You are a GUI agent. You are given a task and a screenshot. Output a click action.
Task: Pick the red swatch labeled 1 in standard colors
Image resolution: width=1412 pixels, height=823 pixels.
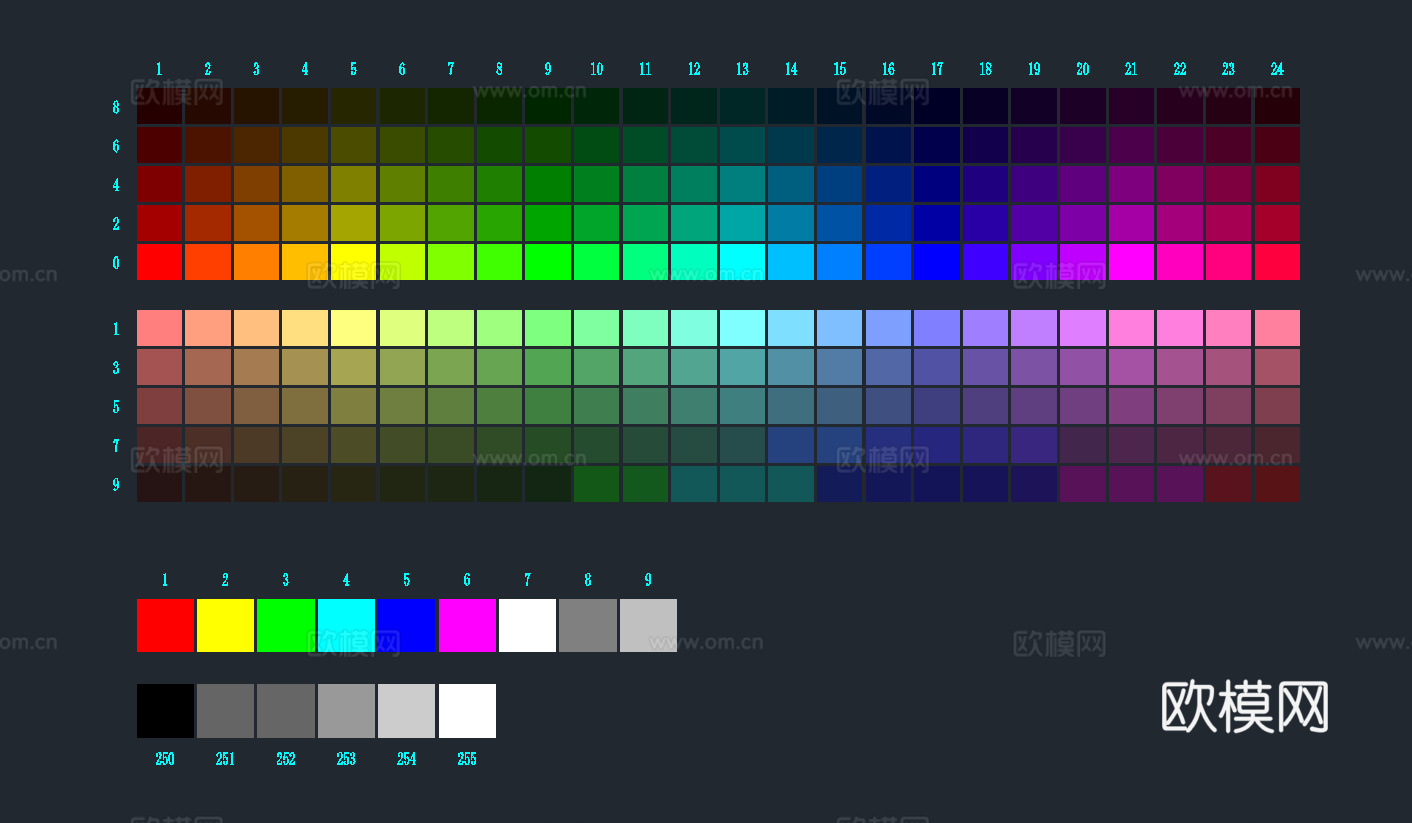(x=165, y=625)
